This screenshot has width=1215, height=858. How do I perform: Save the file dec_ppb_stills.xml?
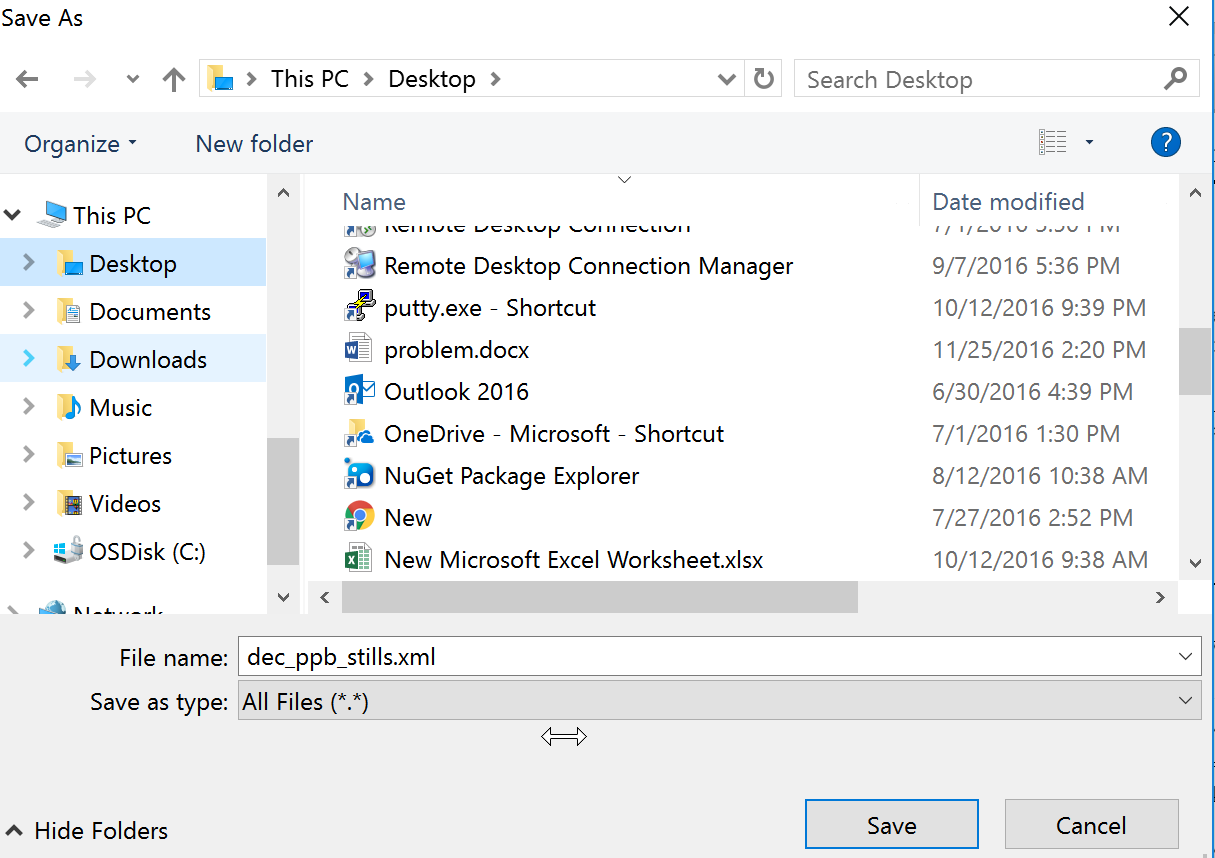click(891, 824)
